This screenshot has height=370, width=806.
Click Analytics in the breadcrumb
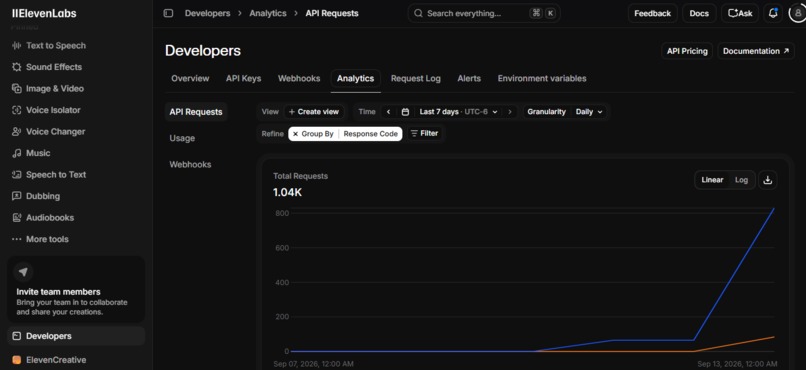(268, 13)
